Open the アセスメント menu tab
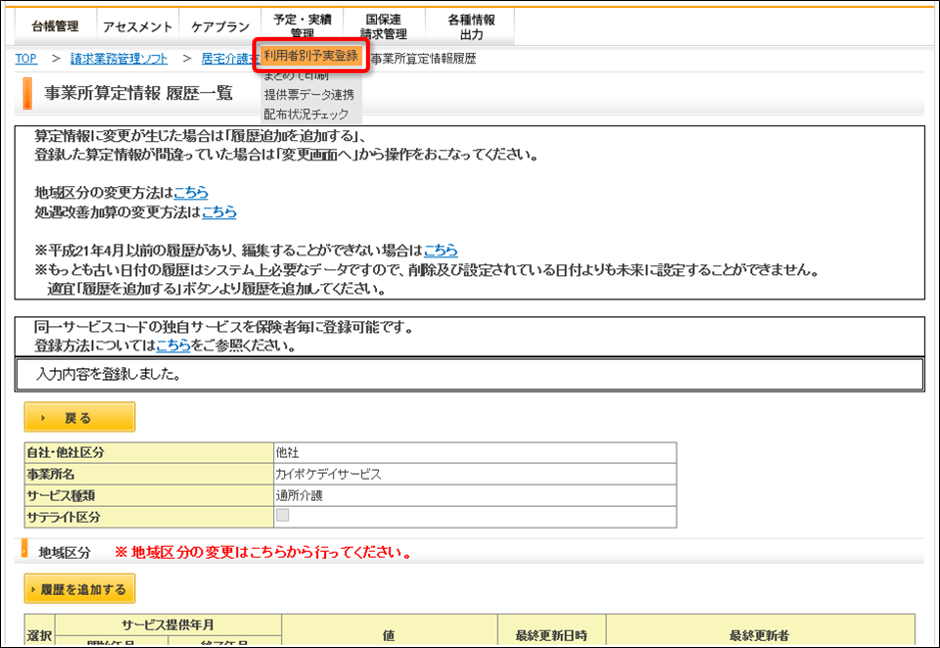Image resolution: width=940 pixels, height=648 pixels. [x=137, y=27]
